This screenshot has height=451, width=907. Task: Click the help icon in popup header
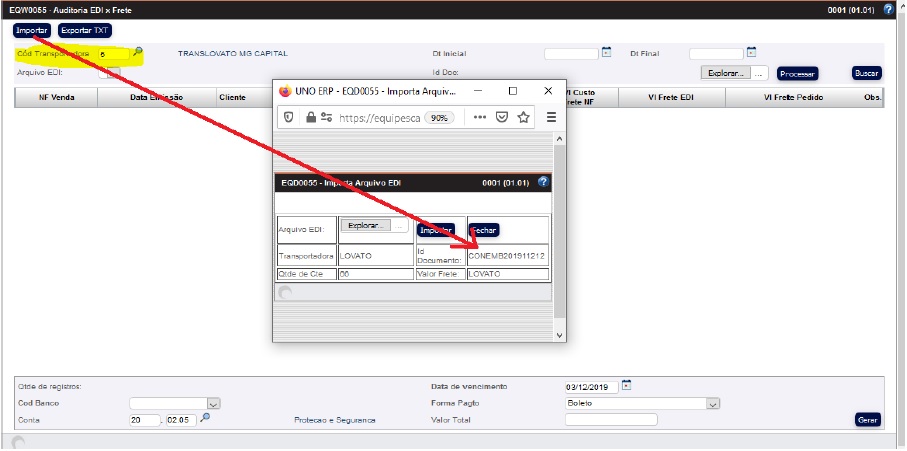[543, 182]
